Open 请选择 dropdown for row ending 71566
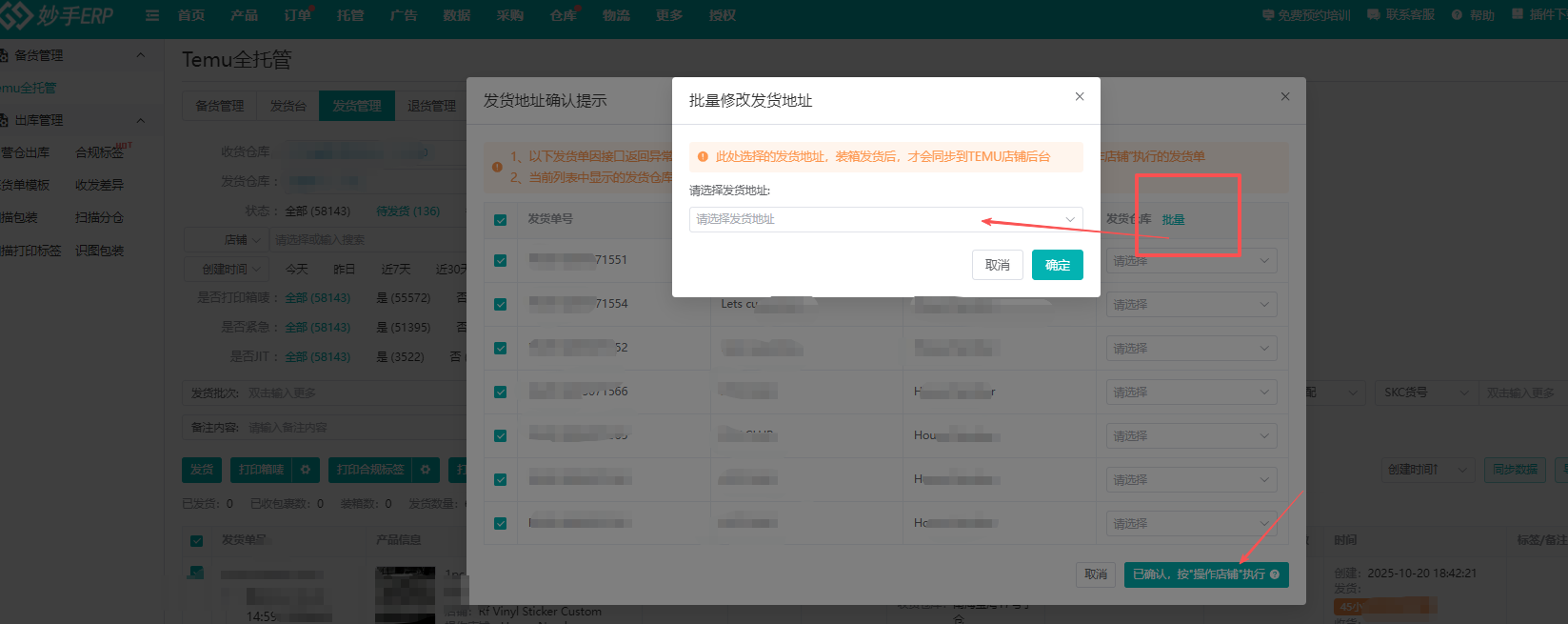This screenshot has height=624, width=1568. click(x=1191, y=392)
